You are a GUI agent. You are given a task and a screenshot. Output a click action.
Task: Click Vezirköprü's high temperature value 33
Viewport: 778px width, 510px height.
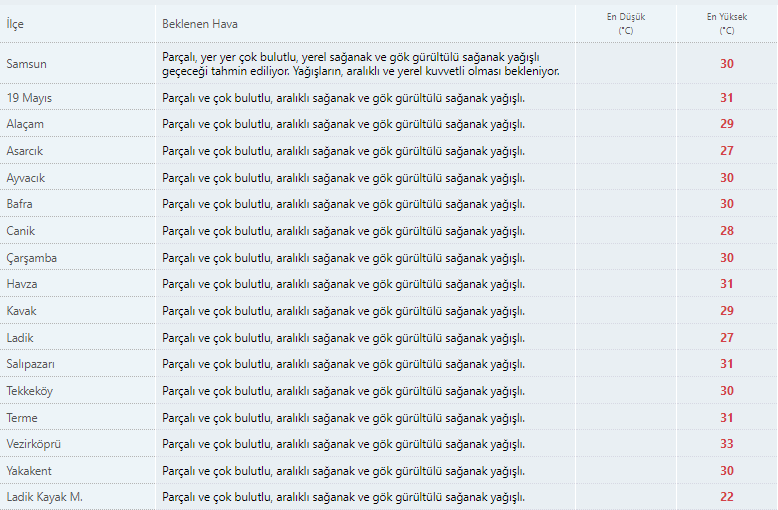coord(727,444)
